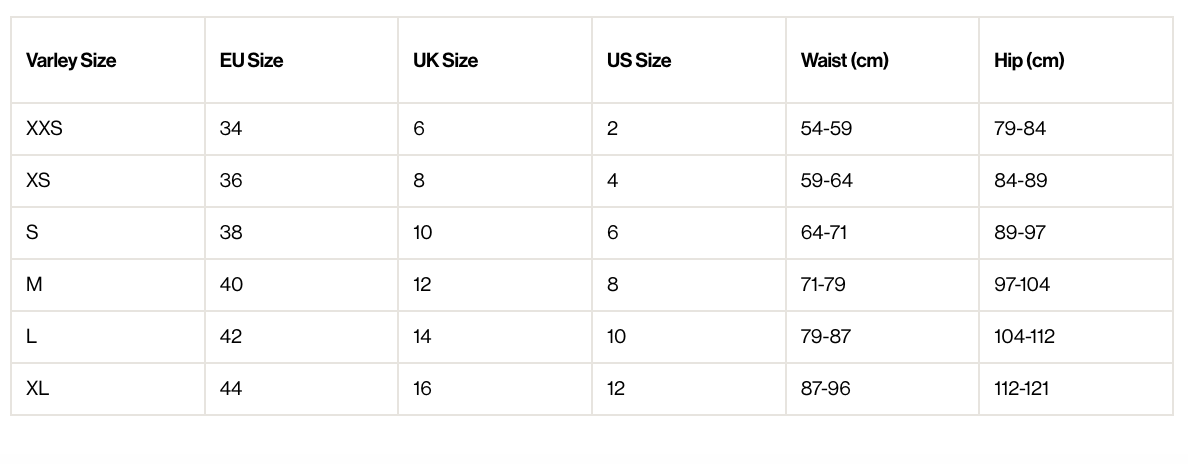Image resolution: width=1188 pixels, height=464 pixels.
Task: Click EU size 34 cell
Action: (x=231, y=129)
